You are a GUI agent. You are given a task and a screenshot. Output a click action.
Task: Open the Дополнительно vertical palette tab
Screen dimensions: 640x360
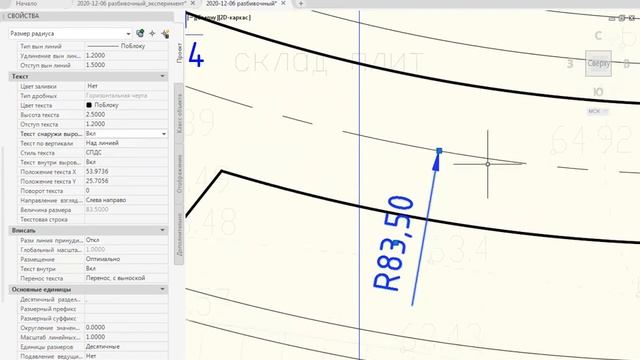coord(179,235)
